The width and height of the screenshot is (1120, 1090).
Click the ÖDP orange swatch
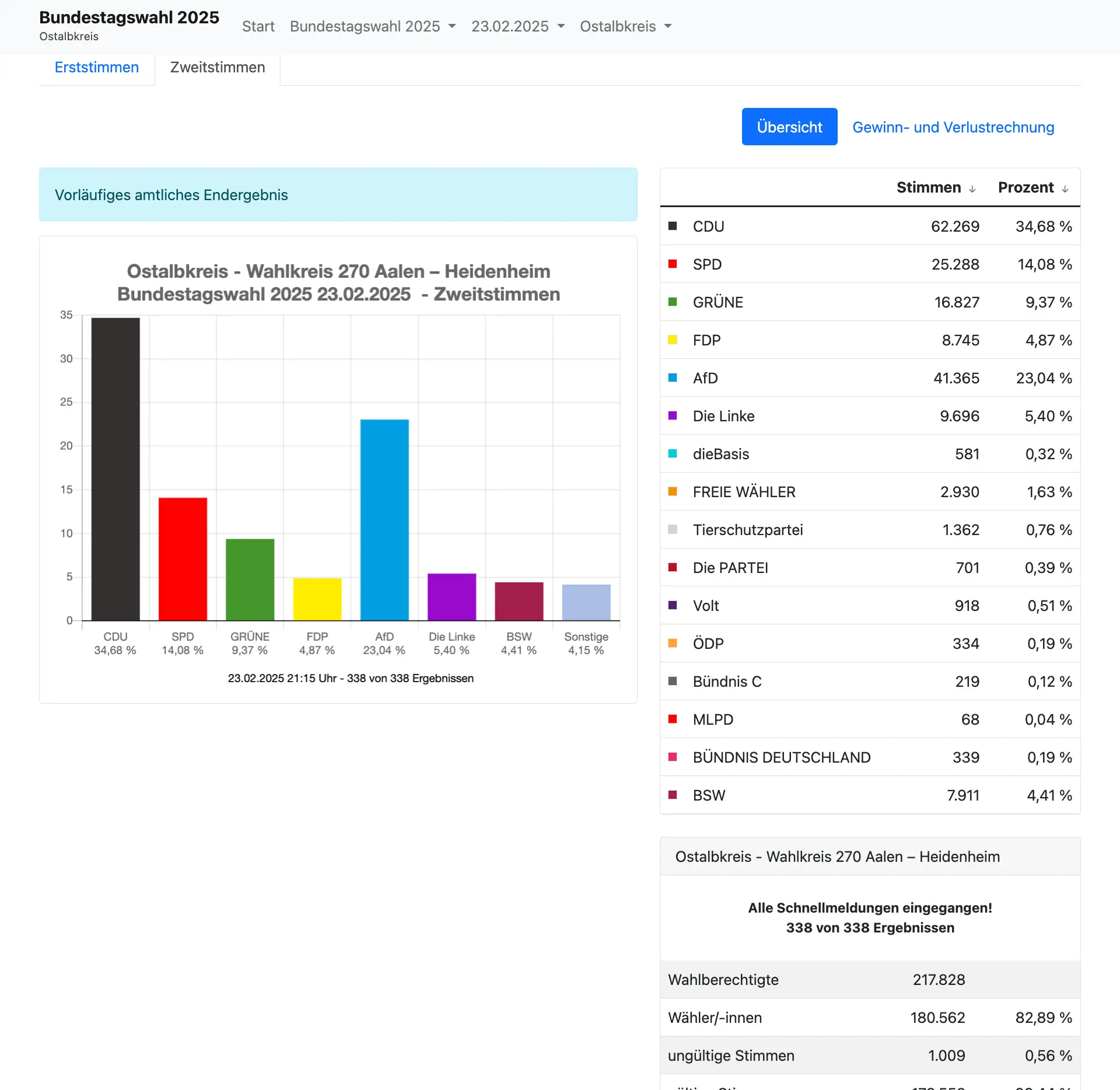[x=673, y=643]
